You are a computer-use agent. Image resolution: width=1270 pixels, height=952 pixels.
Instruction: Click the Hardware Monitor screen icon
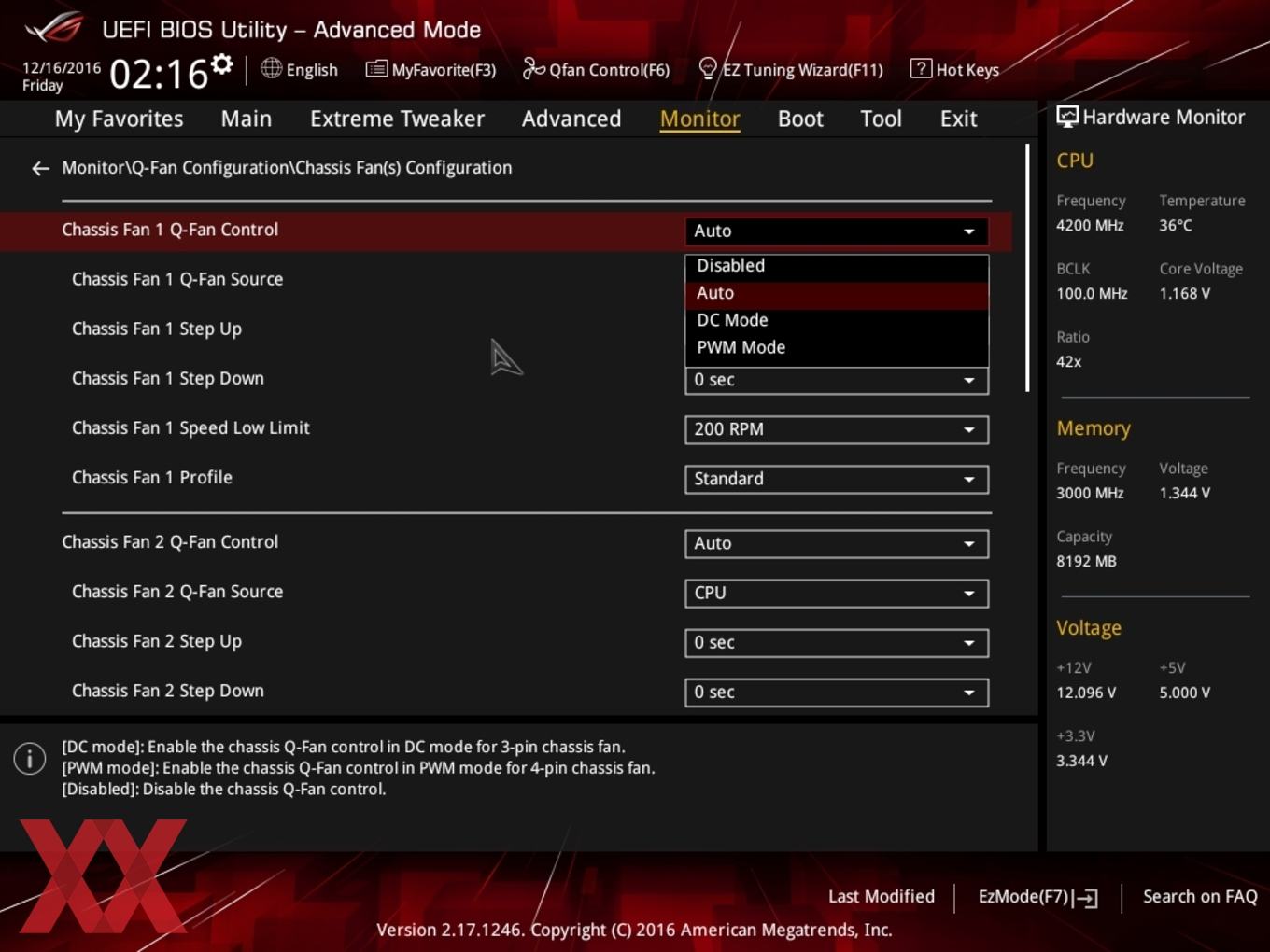(x=1066, y=117)
